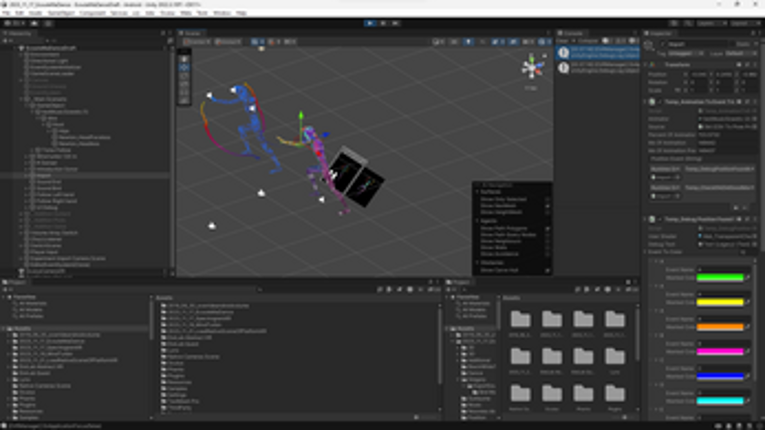Image resolution: width=765 pixels, height=430 pixels.
Task: Click the Clear button in the Console
Action: click(x=562, y=41)
